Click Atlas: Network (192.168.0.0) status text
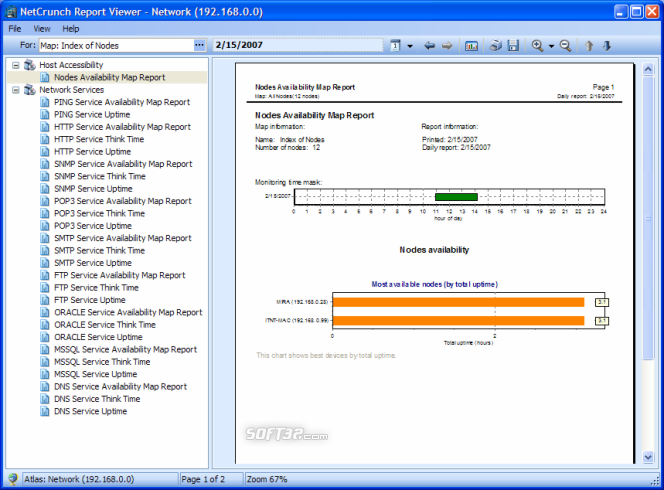 click(x=79, y=479)
